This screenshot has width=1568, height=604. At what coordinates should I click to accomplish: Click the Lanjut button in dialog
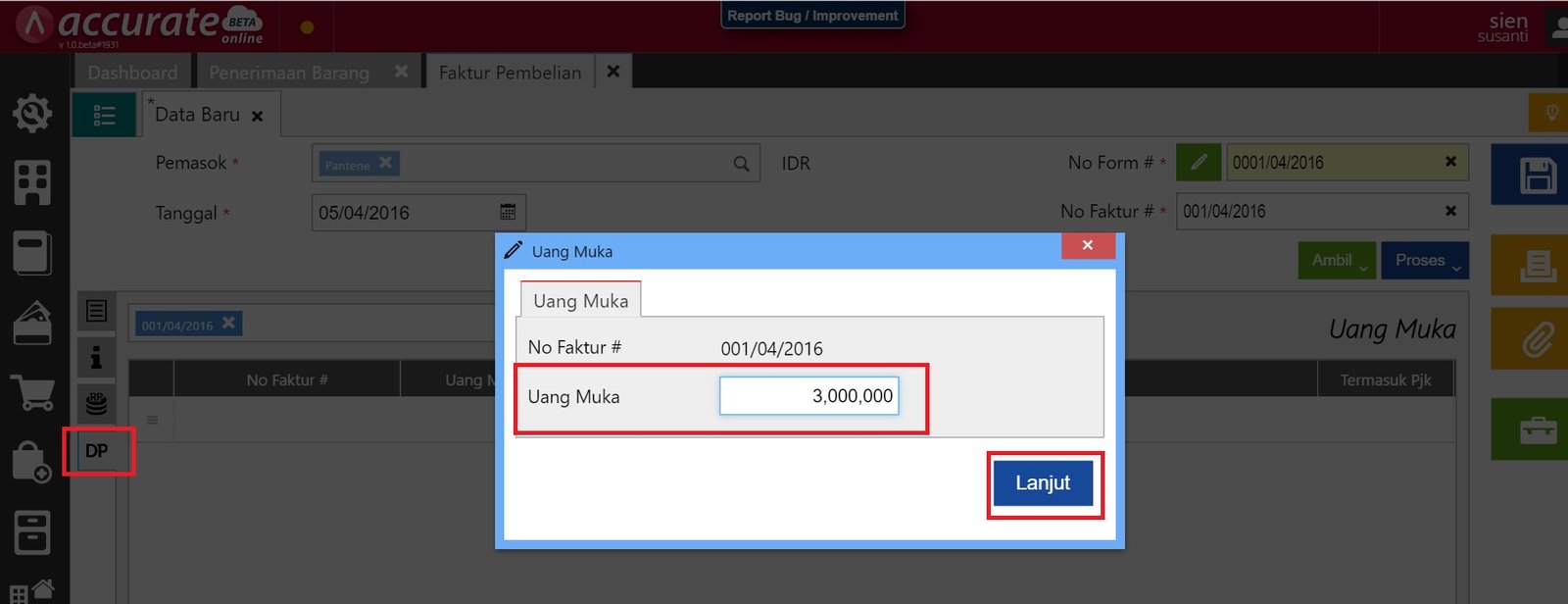[x=1043, y=483]
